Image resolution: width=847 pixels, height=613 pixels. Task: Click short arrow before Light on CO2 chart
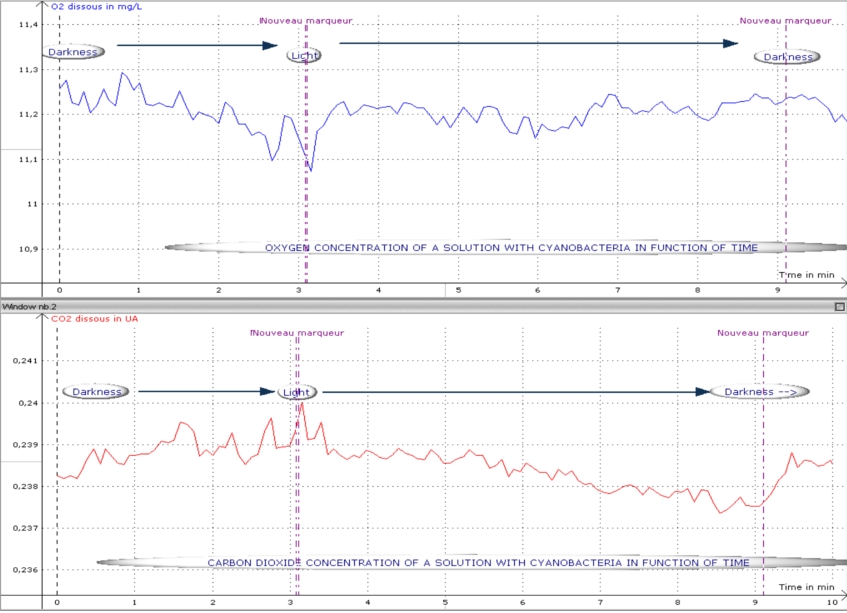[x=206, y=391]
